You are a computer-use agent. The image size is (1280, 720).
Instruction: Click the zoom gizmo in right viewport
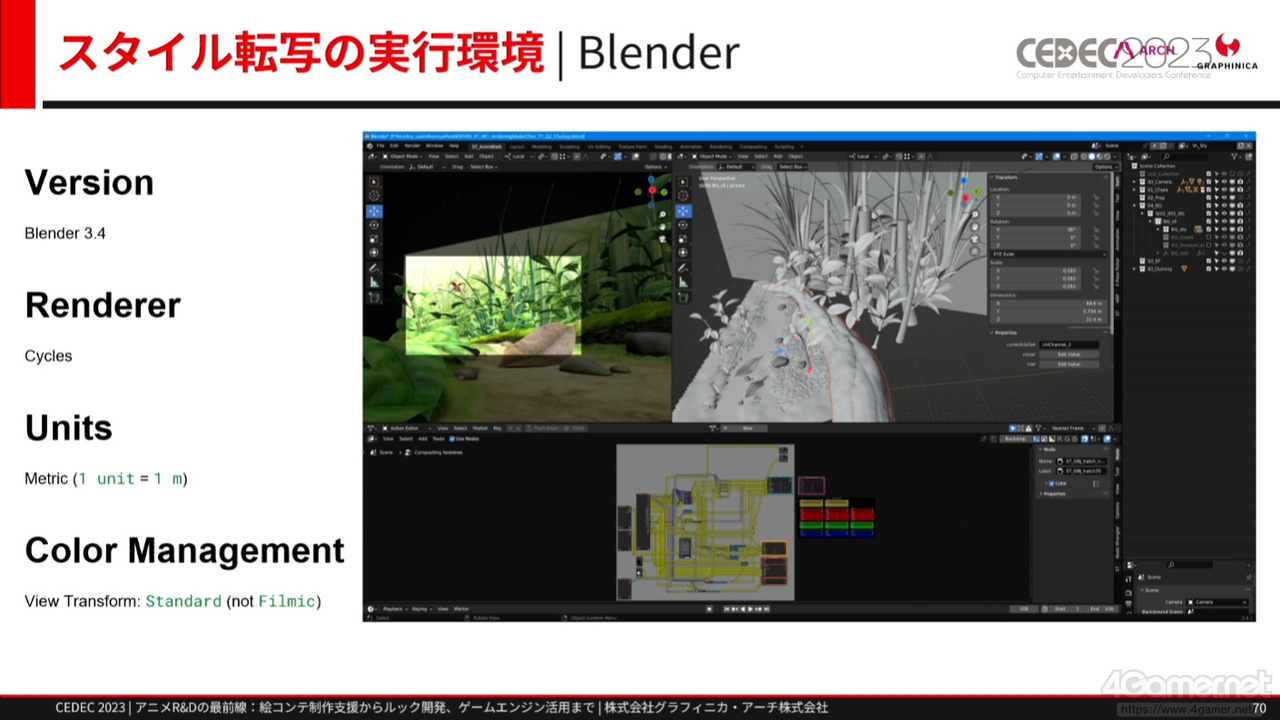pyautogui.click(x=975, y=214)
